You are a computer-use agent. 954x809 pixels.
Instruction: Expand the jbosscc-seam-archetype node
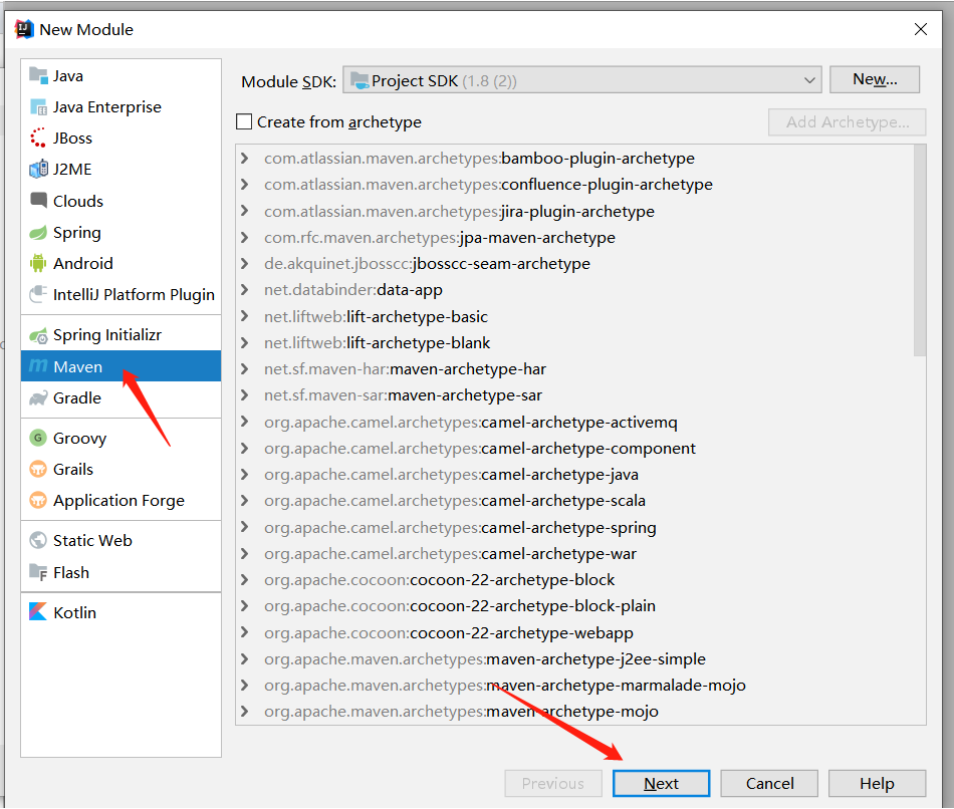(x=245, y=263)
